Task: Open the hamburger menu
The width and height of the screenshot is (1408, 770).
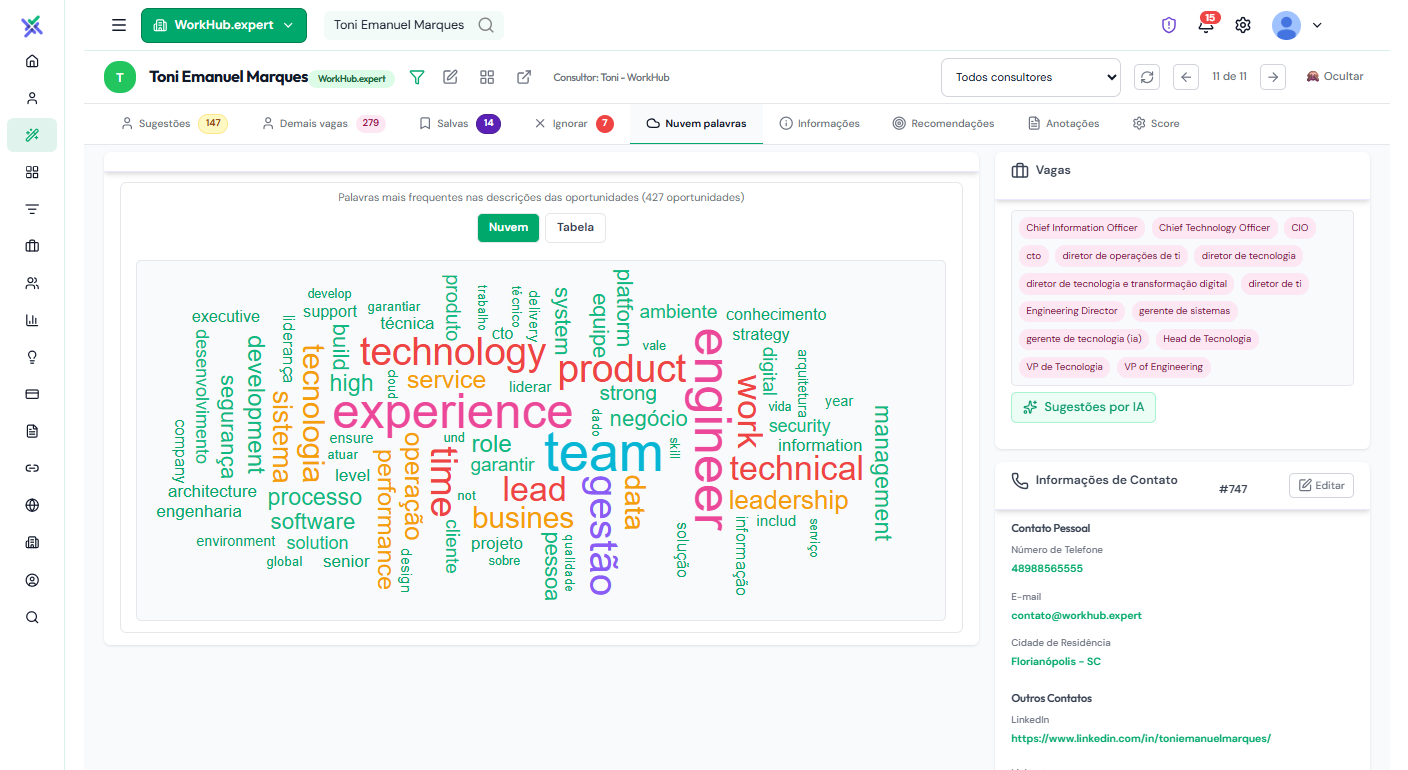Action: point(119,25)
